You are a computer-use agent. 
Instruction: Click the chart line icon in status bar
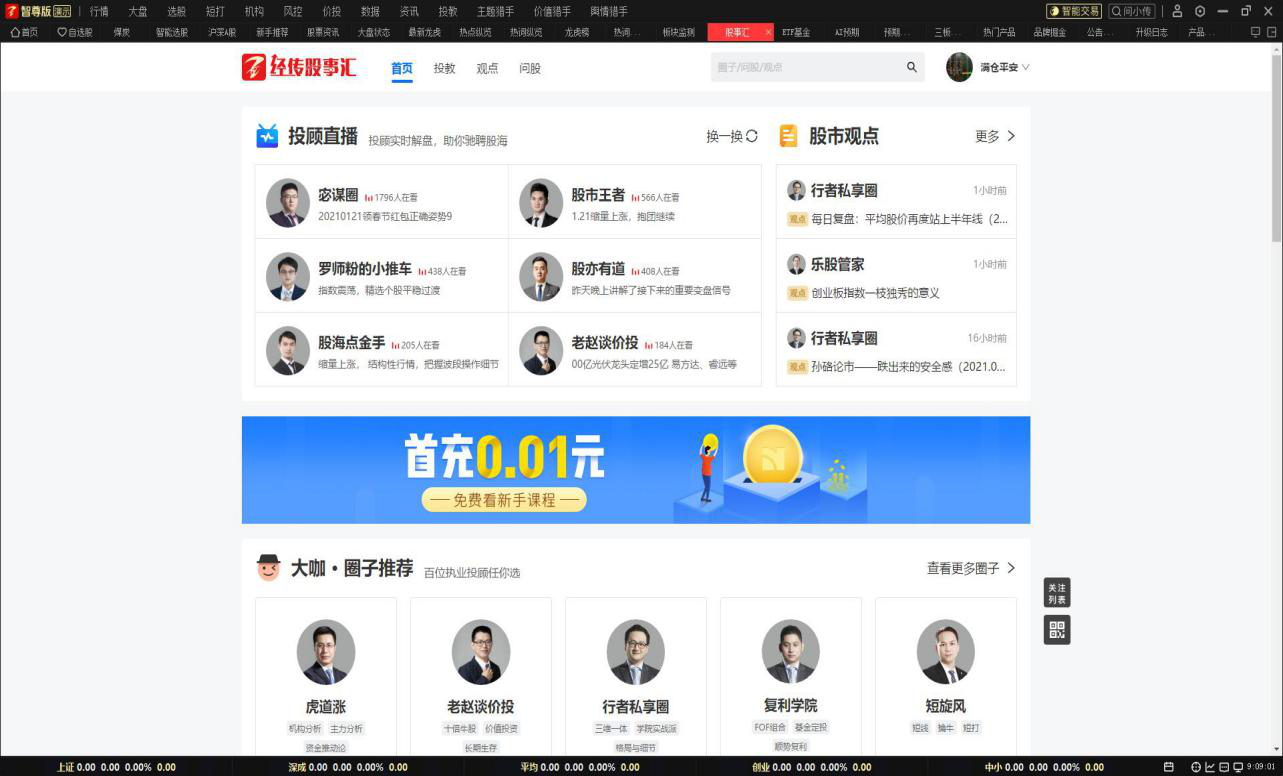pyautogui.click(x=1210, y=767)
